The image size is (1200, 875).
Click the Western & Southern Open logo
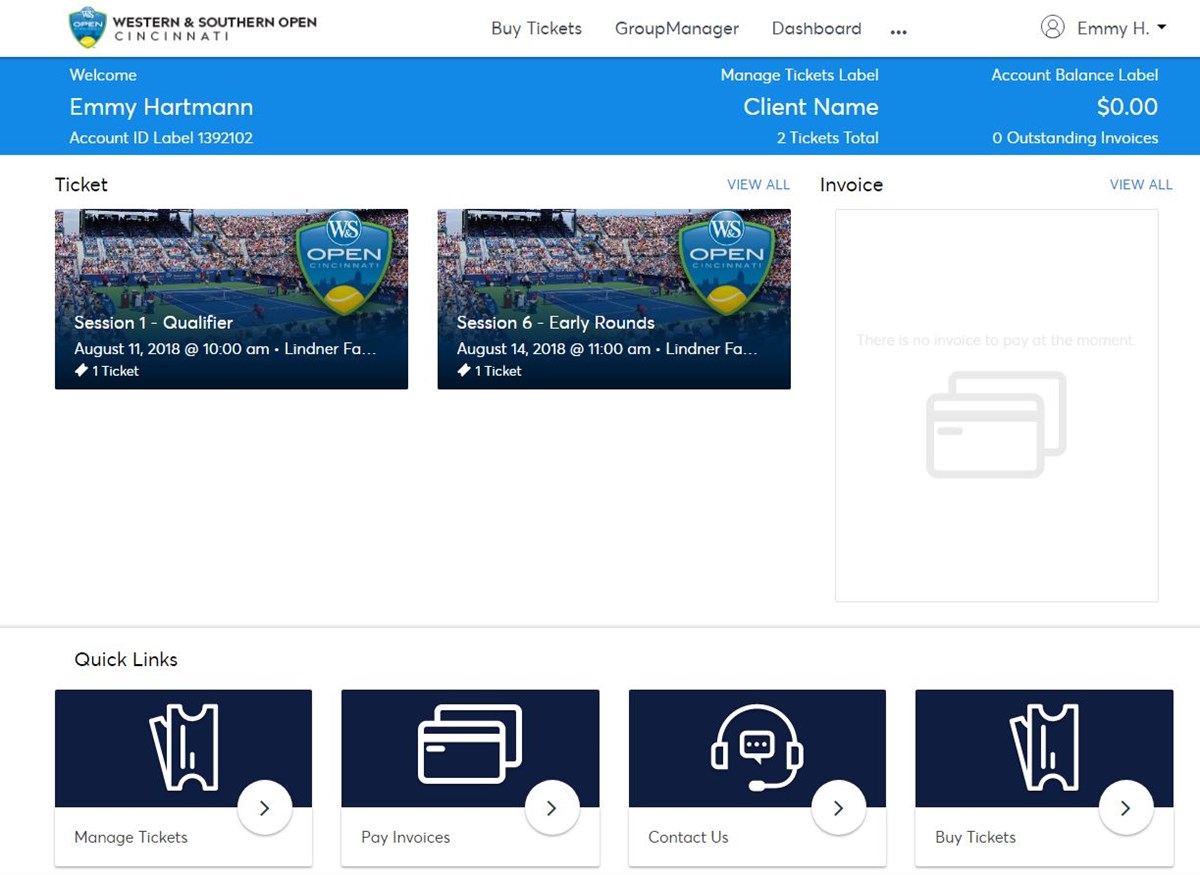click(x=193, y=28)
